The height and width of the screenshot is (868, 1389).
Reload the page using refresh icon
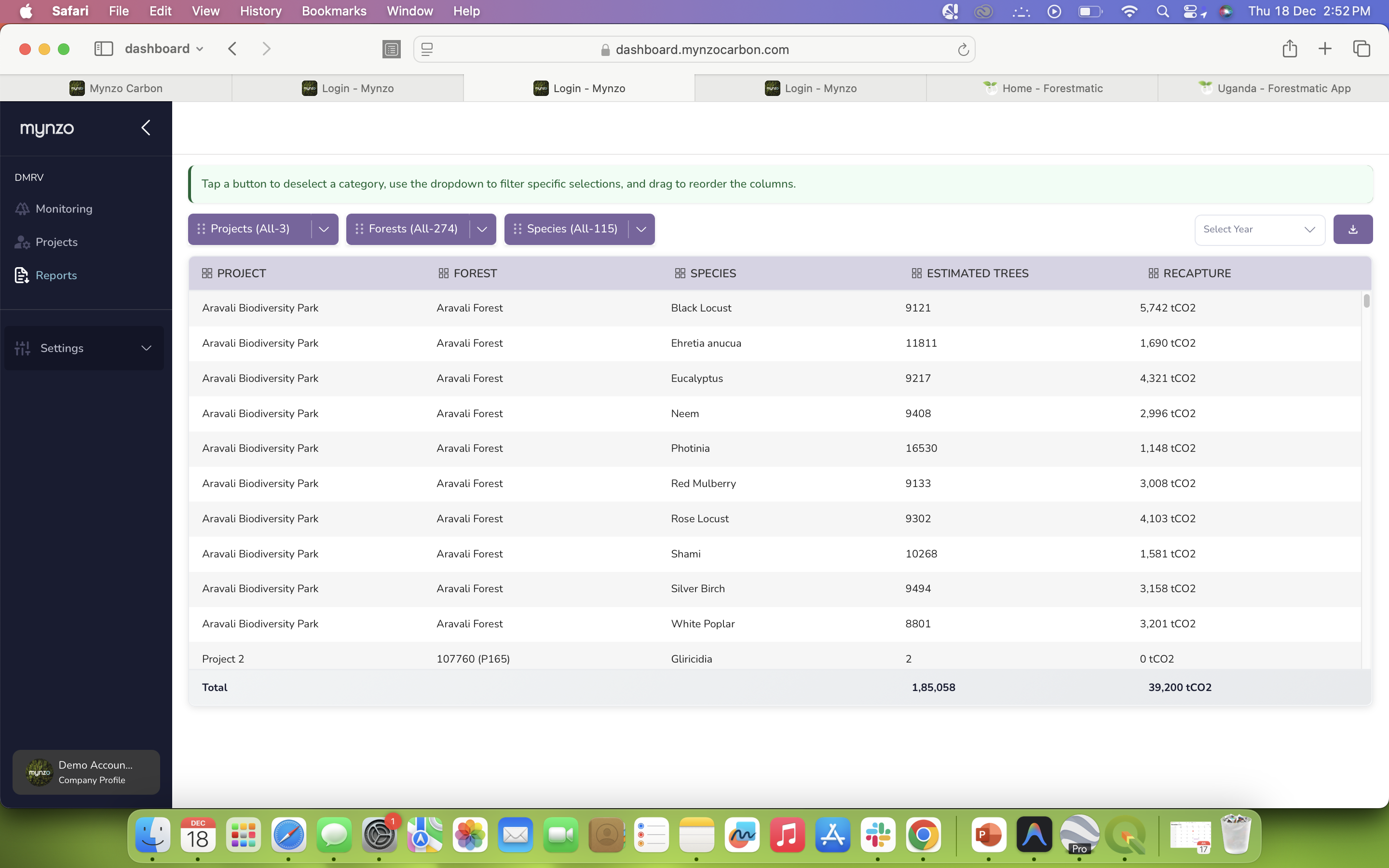click(x=963, y=50)
